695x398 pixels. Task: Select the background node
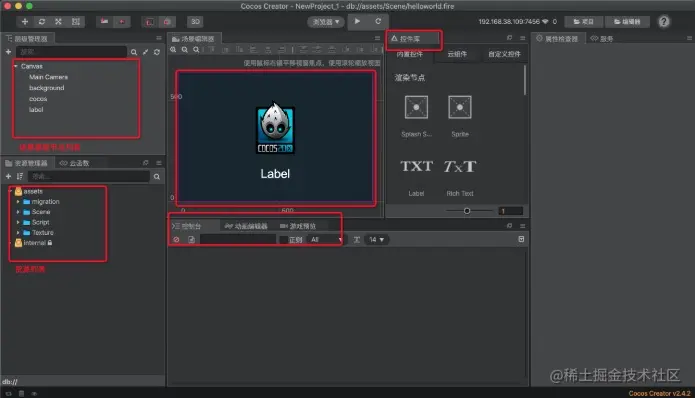coord(47,88)
